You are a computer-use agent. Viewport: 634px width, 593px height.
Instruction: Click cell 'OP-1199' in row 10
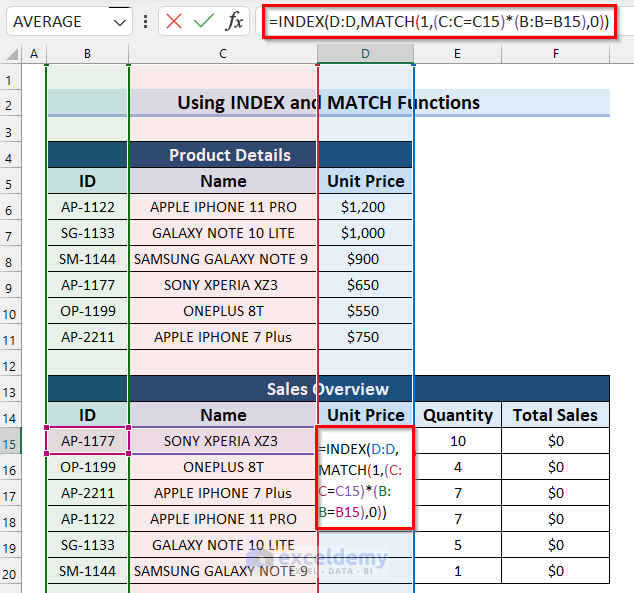pos(87,311)
